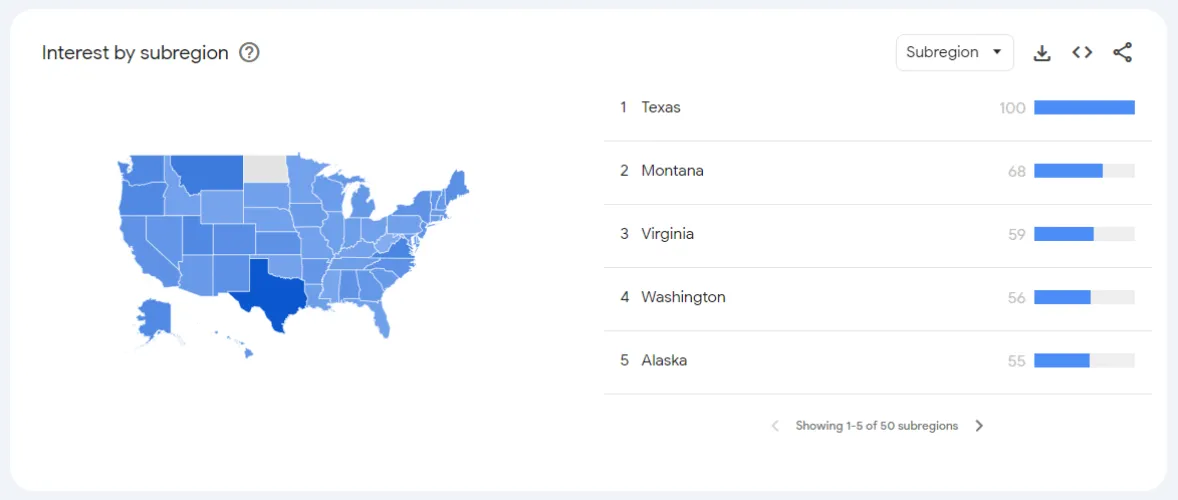Click the share icon
This screenshot has width=1178, height=500.
(x=1122, y=53)
